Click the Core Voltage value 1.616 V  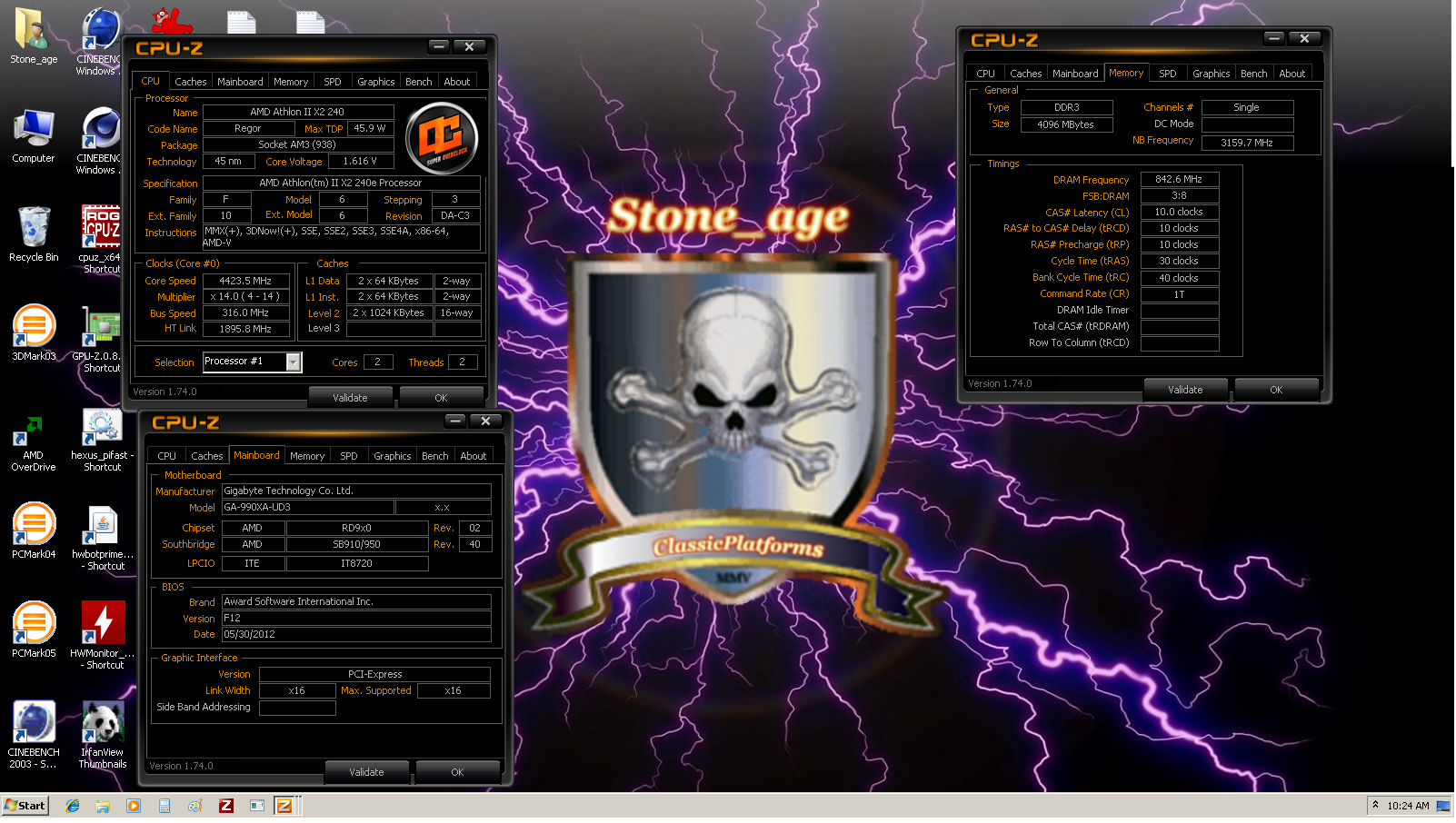click(x=360, y=162)
